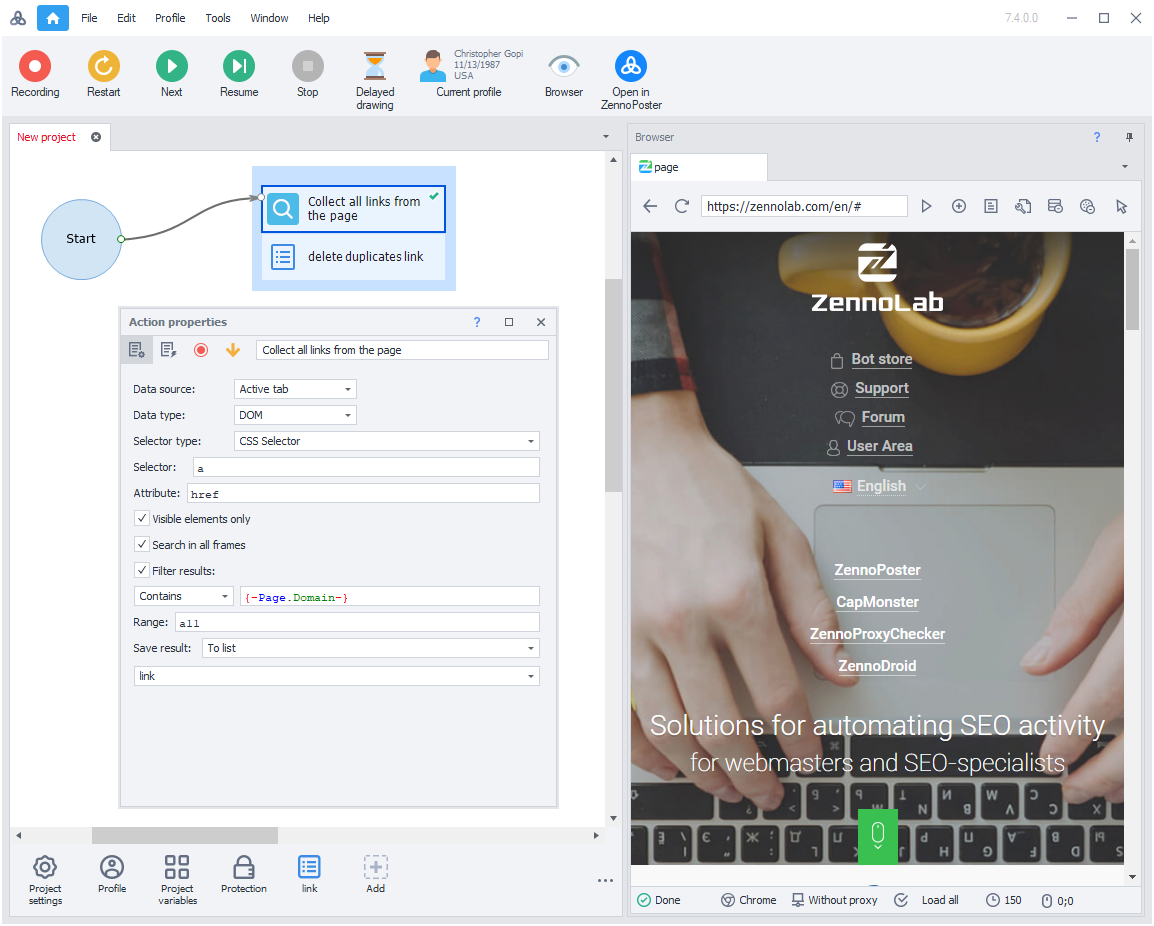Switch to the New project tab
The width and height of the screenshot is (1154, 926).
click(47, 137)
